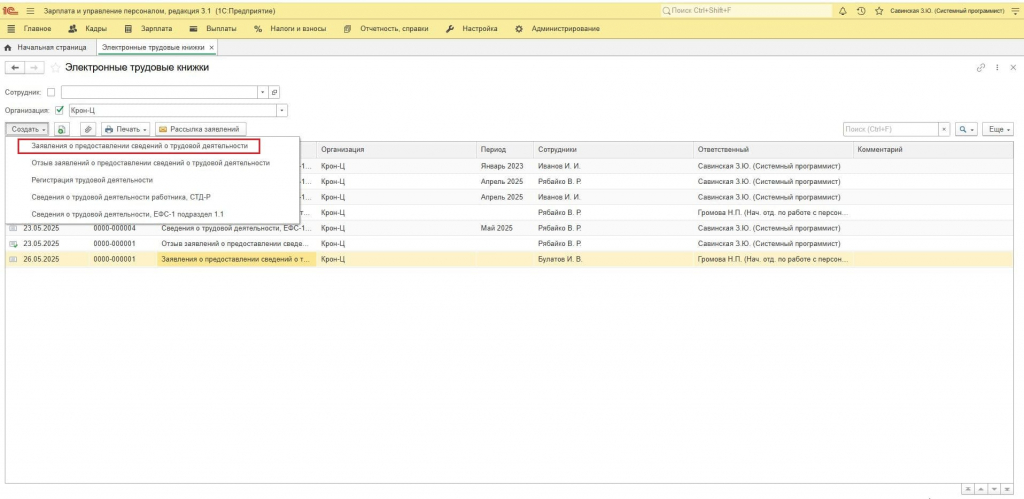Click the attached files paperclip icon

point(88,129)
